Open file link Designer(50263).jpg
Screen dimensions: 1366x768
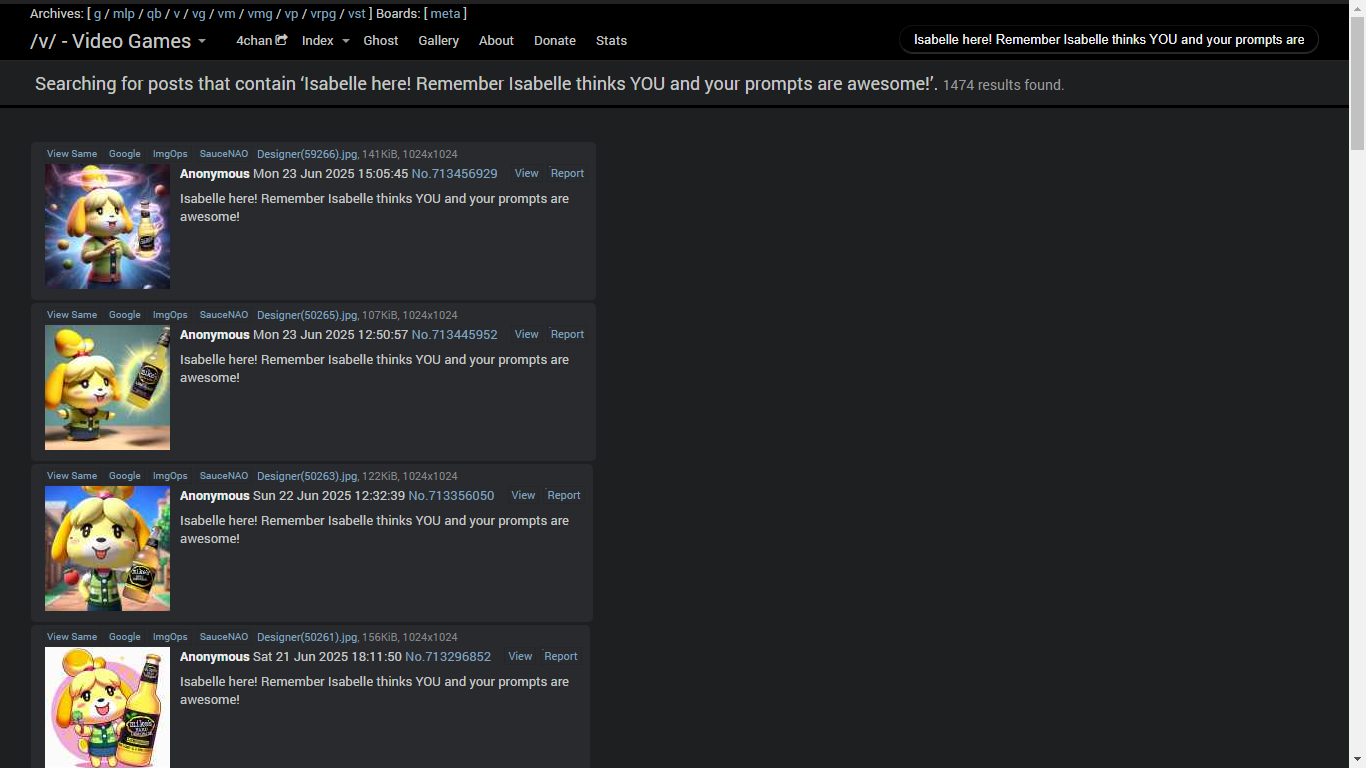point(307,476)
